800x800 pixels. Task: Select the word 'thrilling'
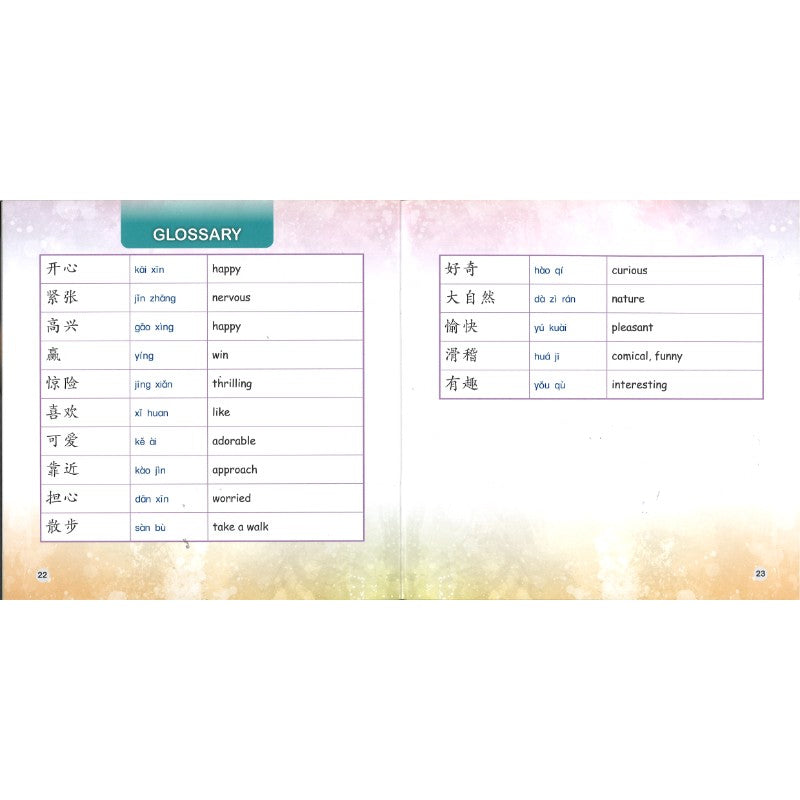[232, 384]
